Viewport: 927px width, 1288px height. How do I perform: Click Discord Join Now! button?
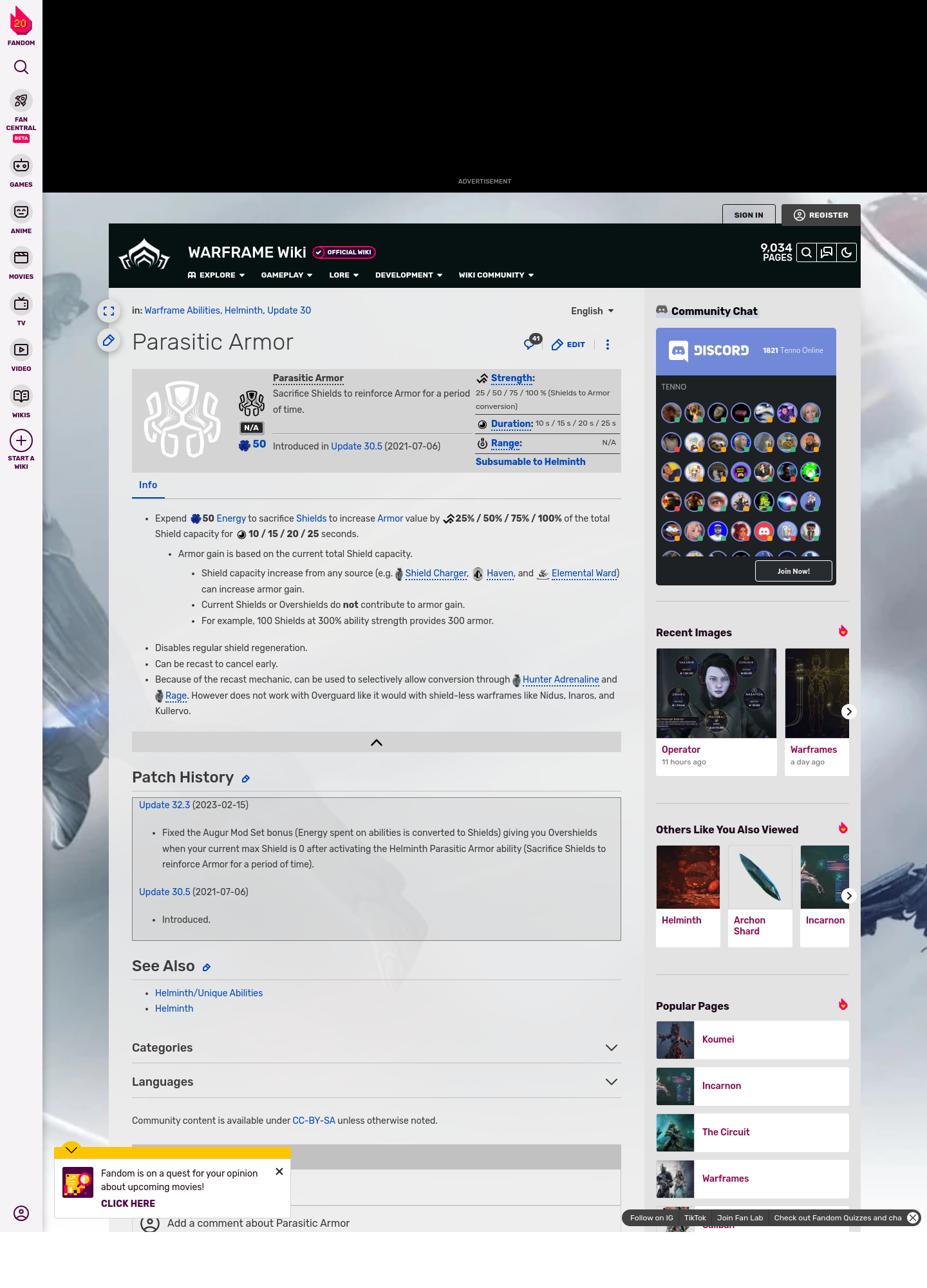coord(794,571)
